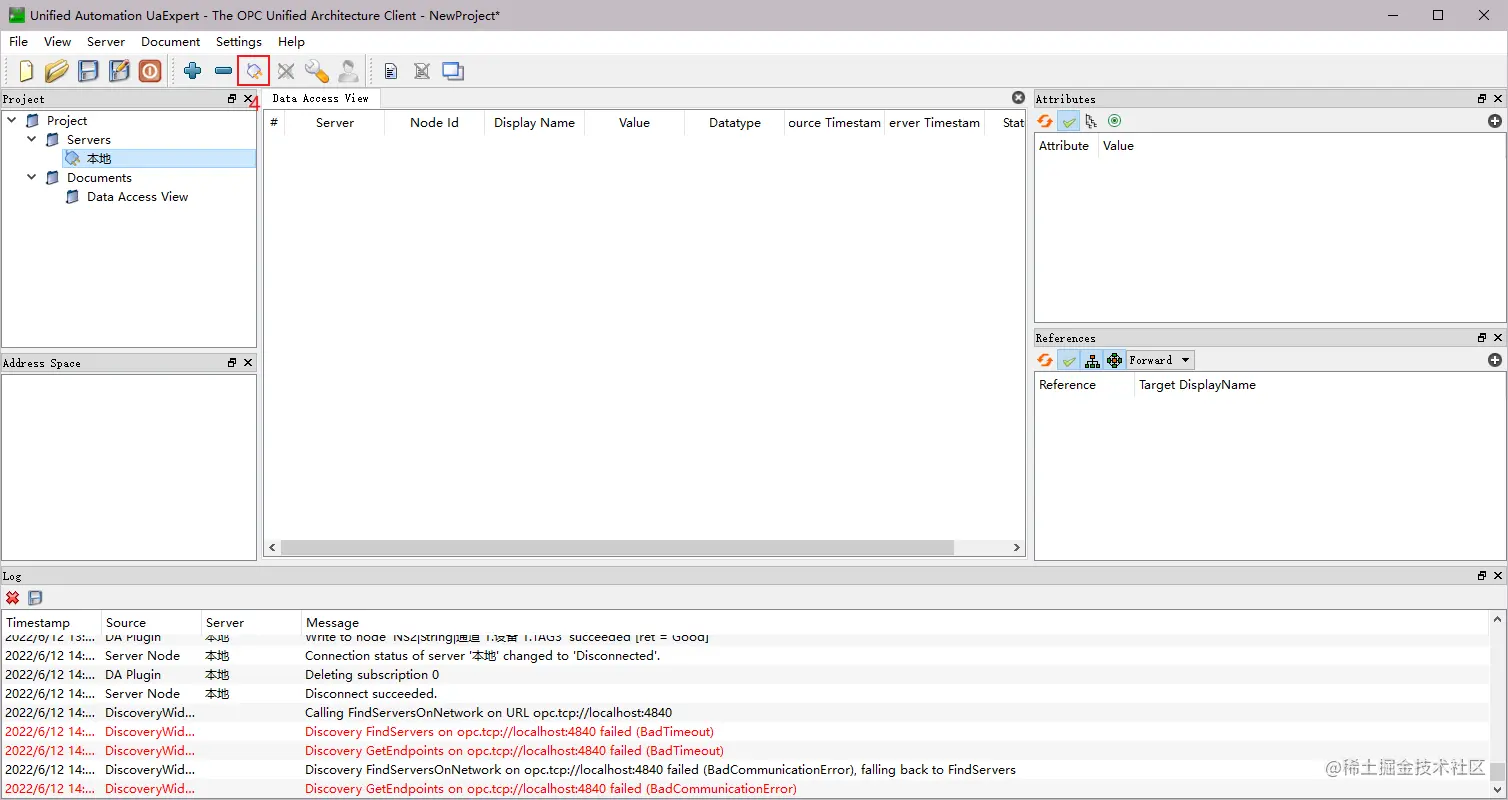Click the Save As icon with pencil
Viewport: 1508px width, 800px height.
point(119,71)
